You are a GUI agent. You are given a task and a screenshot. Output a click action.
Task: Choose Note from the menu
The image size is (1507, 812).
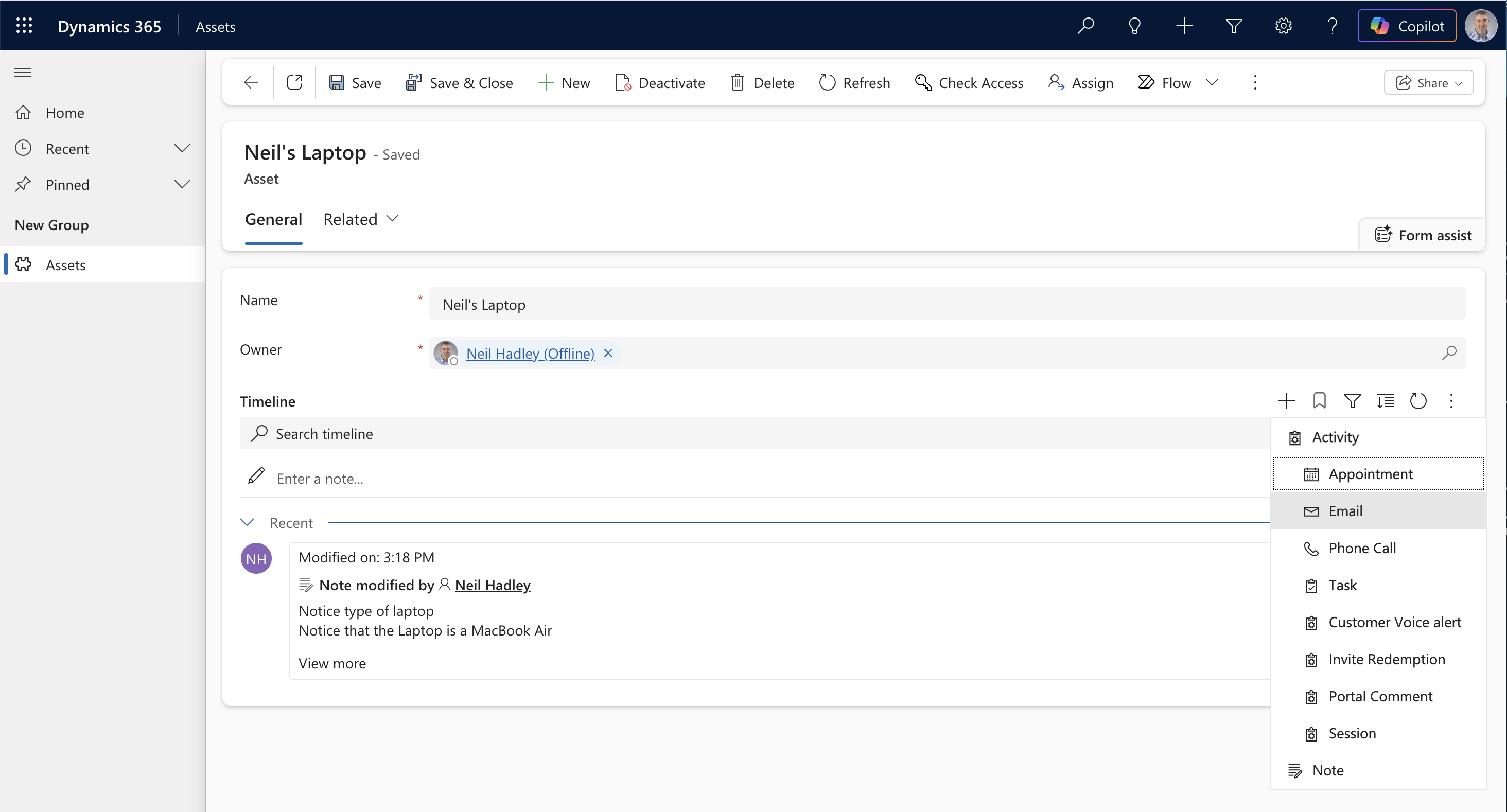coord(1378,770)
